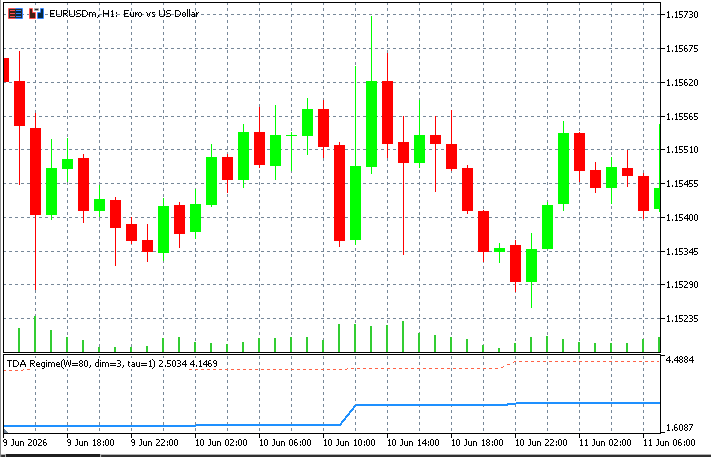Click price level 1.15345 on price scale
Screen dimensions: 711x457
pyautogui.click(x=682, y=251)
